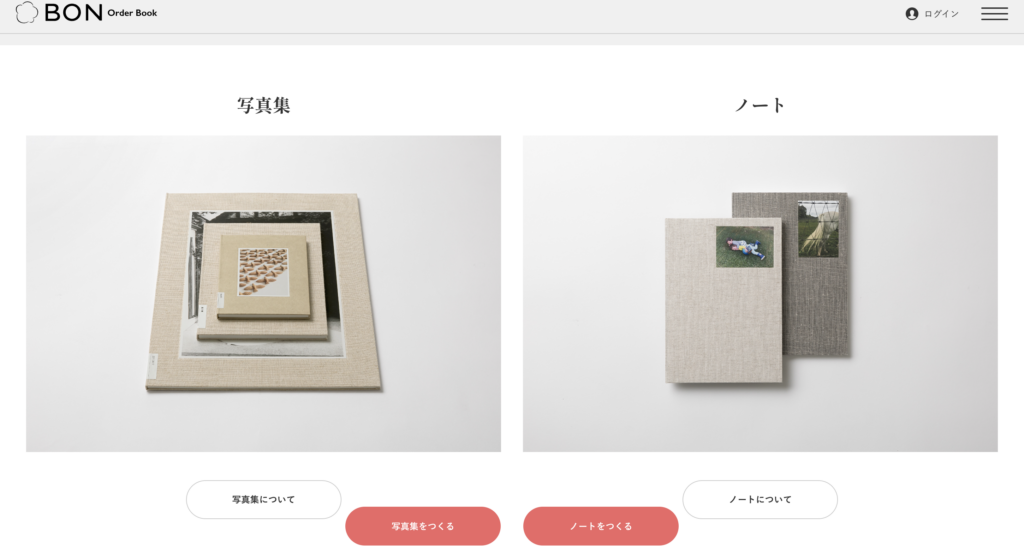Click the tent photo on gray notebook
1024x554 pixels.
[818, 229]
